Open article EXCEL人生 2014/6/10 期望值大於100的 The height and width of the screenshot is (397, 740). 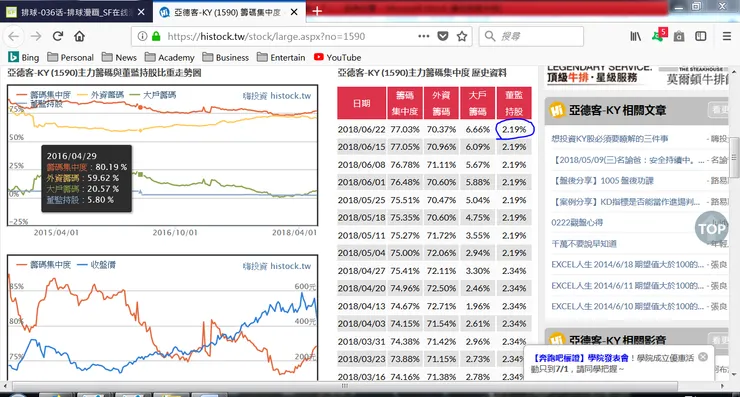tap(628, 306)
